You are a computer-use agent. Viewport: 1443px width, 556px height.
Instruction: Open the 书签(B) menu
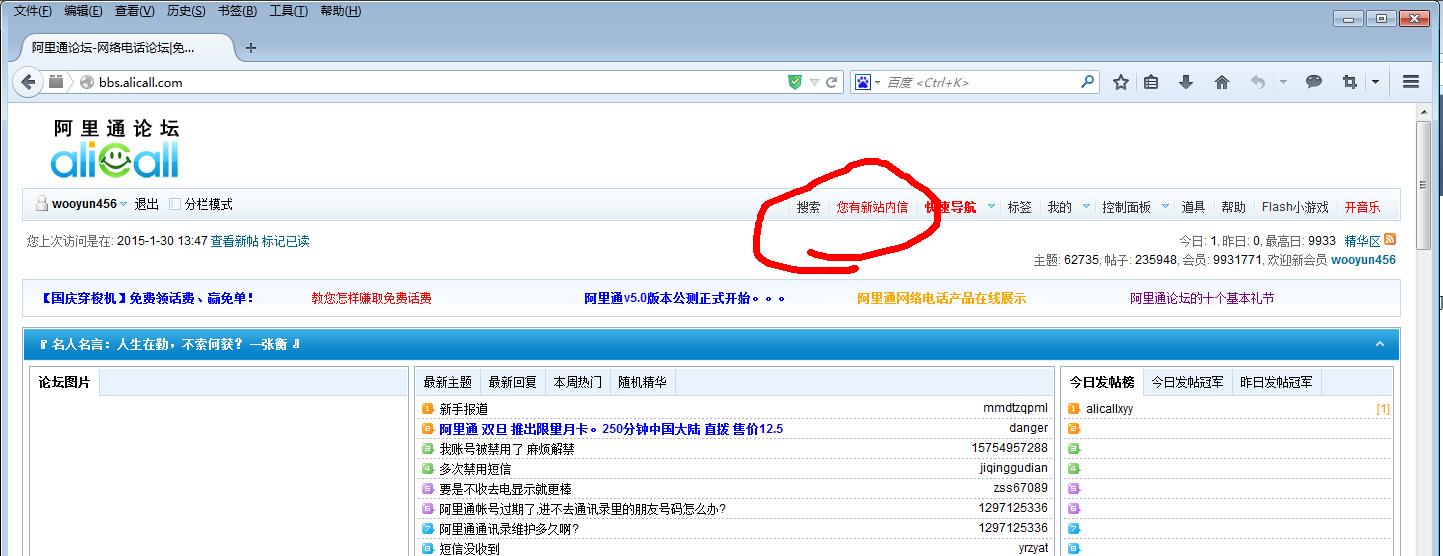point(237,11)
